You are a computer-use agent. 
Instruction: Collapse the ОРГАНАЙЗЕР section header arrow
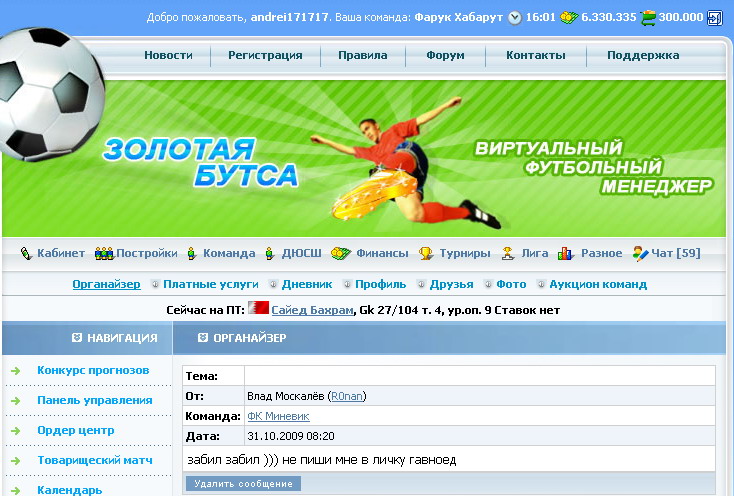point(203,338)
